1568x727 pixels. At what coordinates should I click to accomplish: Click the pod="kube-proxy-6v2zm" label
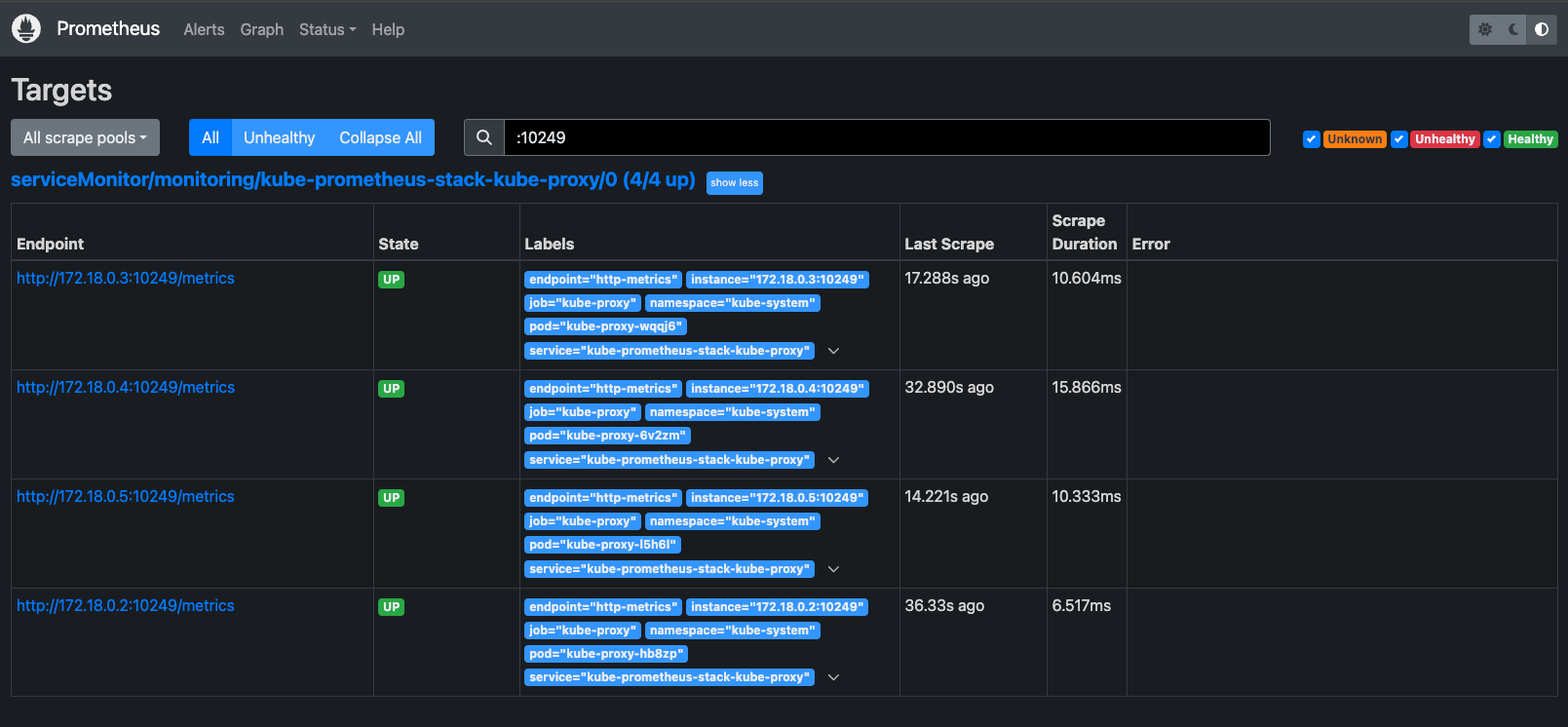coord(607,436)
